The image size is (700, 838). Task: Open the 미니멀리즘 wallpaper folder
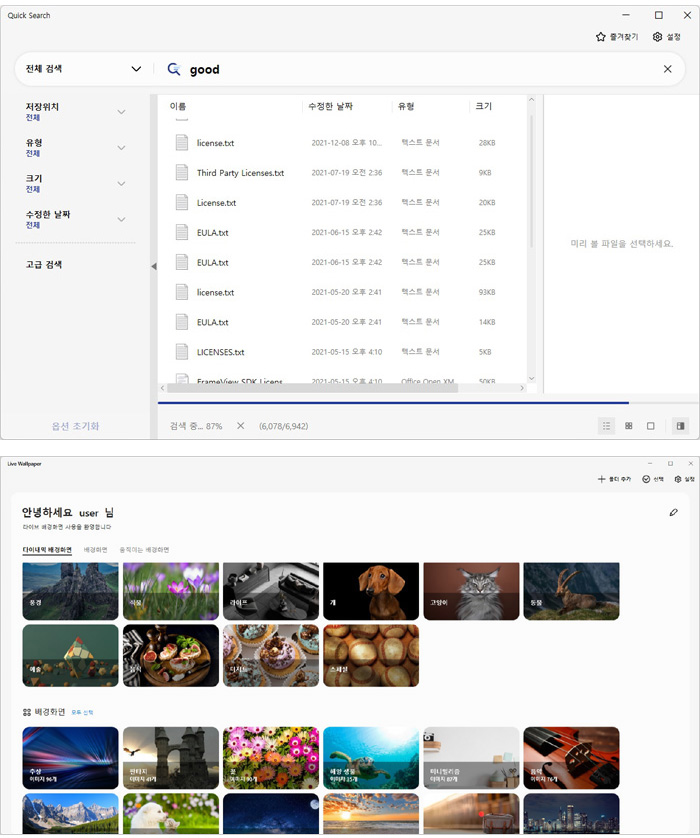[x=471, y=758]
